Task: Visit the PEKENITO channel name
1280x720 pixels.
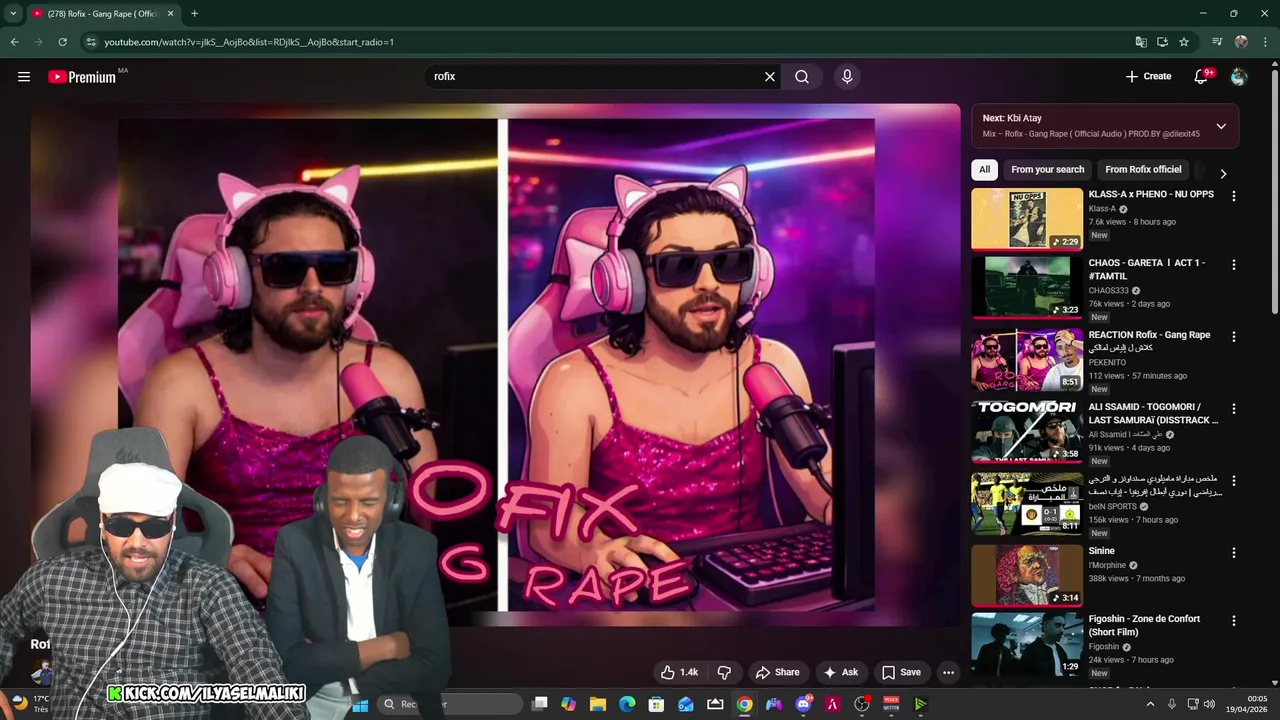Action: click(x=1107, y=363)
